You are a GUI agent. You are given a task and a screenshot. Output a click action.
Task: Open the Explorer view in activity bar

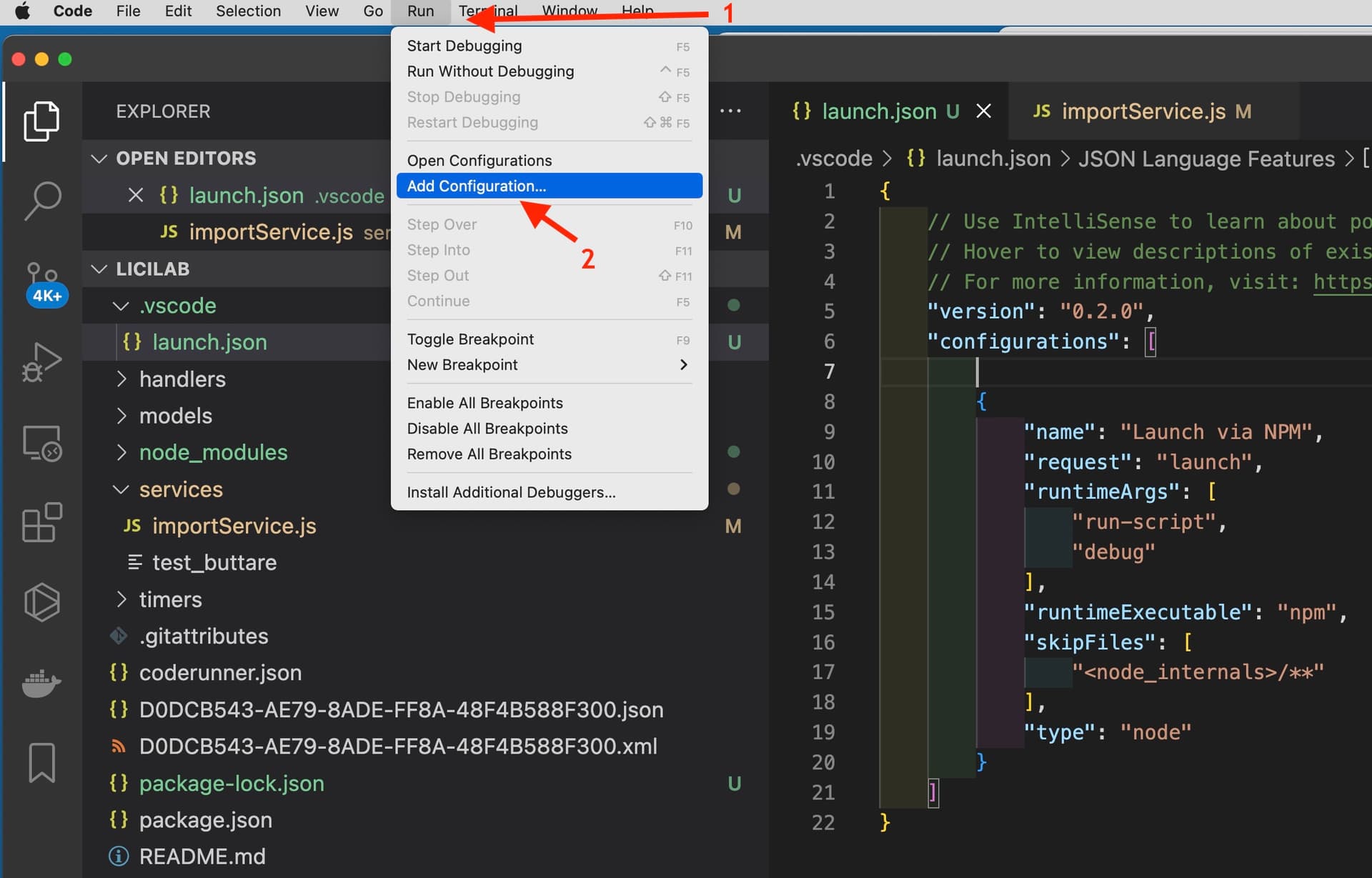point(41,121)
